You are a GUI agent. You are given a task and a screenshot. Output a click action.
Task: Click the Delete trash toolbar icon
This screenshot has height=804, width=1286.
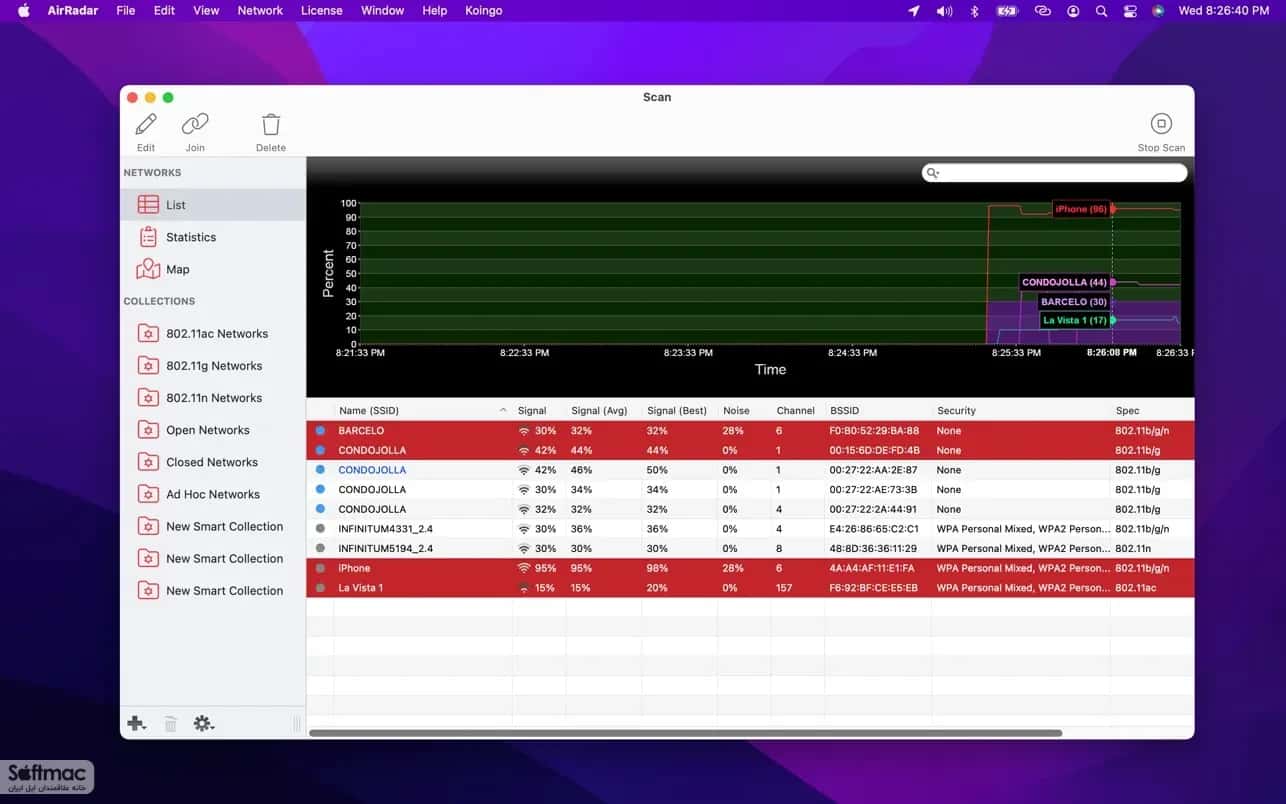point(271,124)
